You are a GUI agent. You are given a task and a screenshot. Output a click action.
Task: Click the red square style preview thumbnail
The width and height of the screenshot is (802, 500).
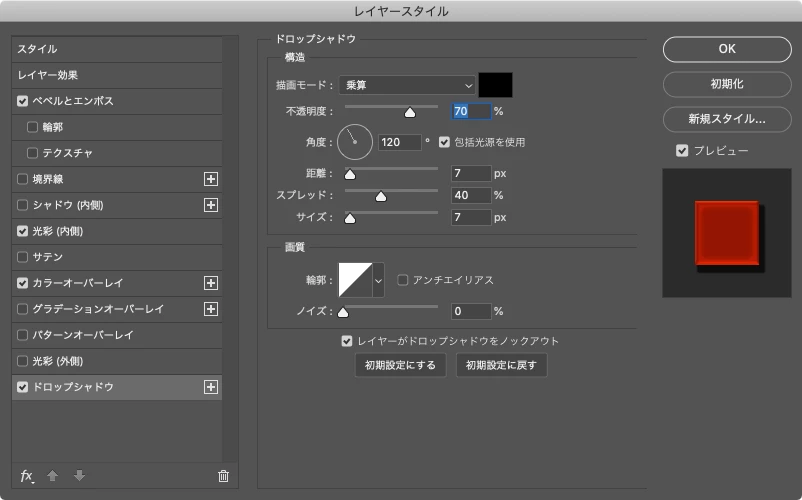(x=727, y=233)
